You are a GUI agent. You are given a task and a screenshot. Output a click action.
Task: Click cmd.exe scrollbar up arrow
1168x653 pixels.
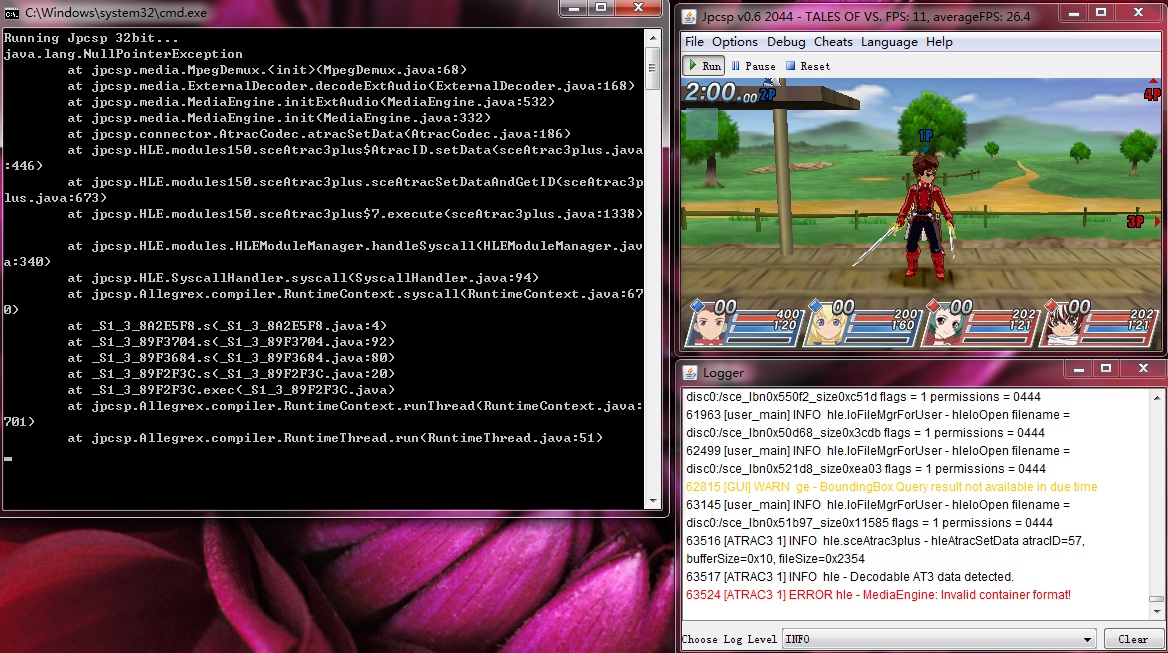tap(653, 36)
